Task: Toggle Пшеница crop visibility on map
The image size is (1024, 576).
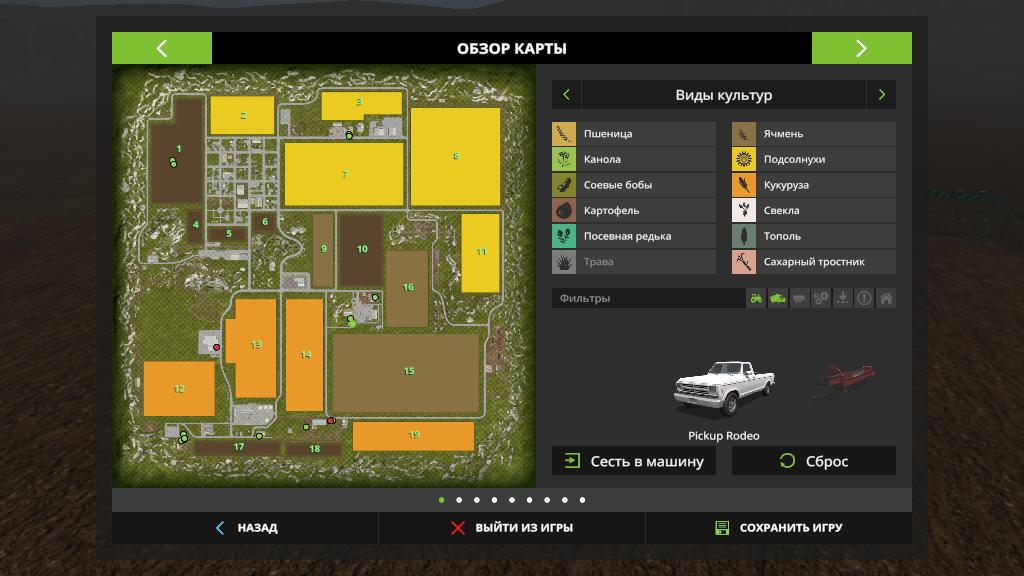Action: [633, 134]
